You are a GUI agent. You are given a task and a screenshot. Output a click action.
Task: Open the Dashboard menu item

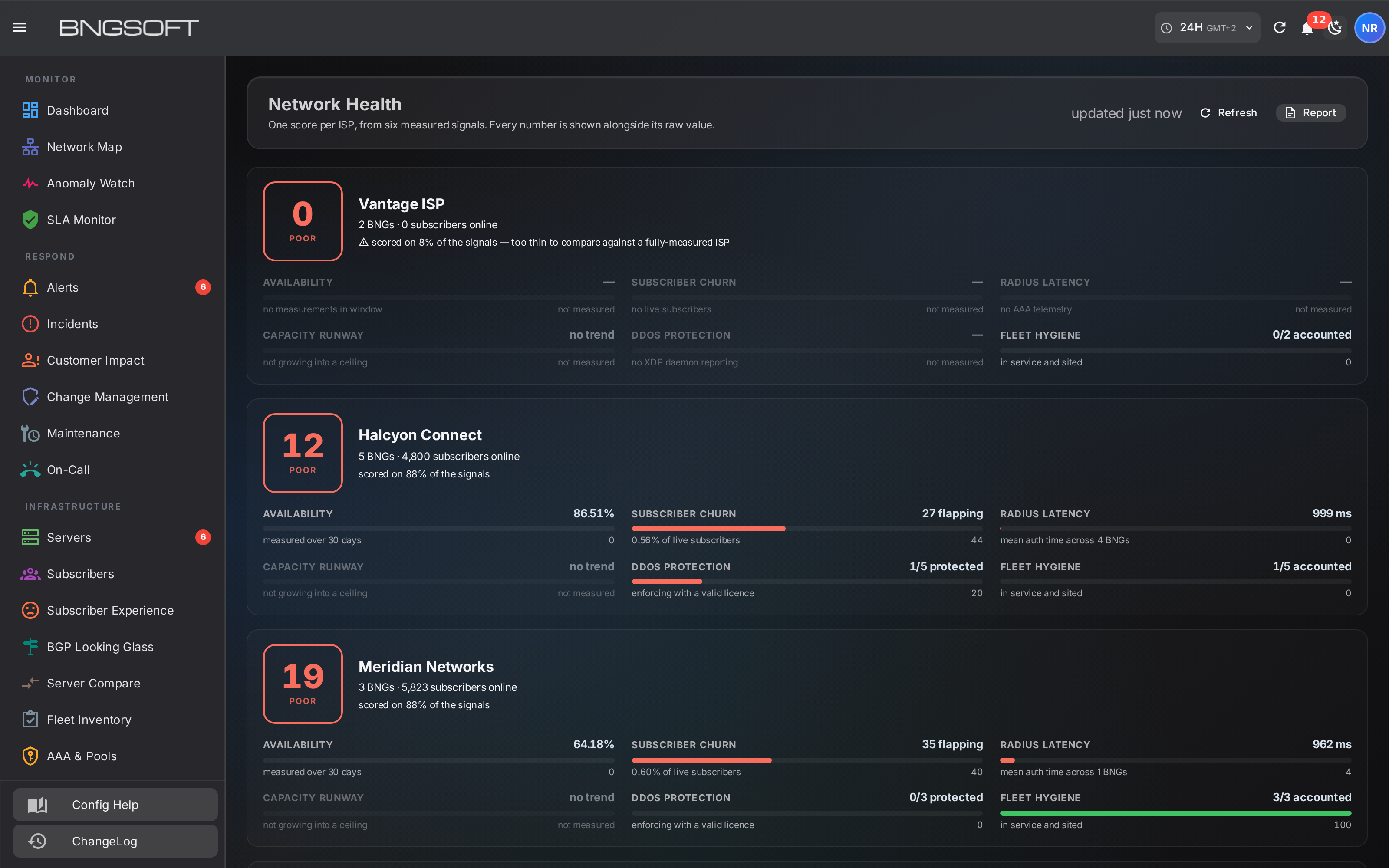click(112, 110)
